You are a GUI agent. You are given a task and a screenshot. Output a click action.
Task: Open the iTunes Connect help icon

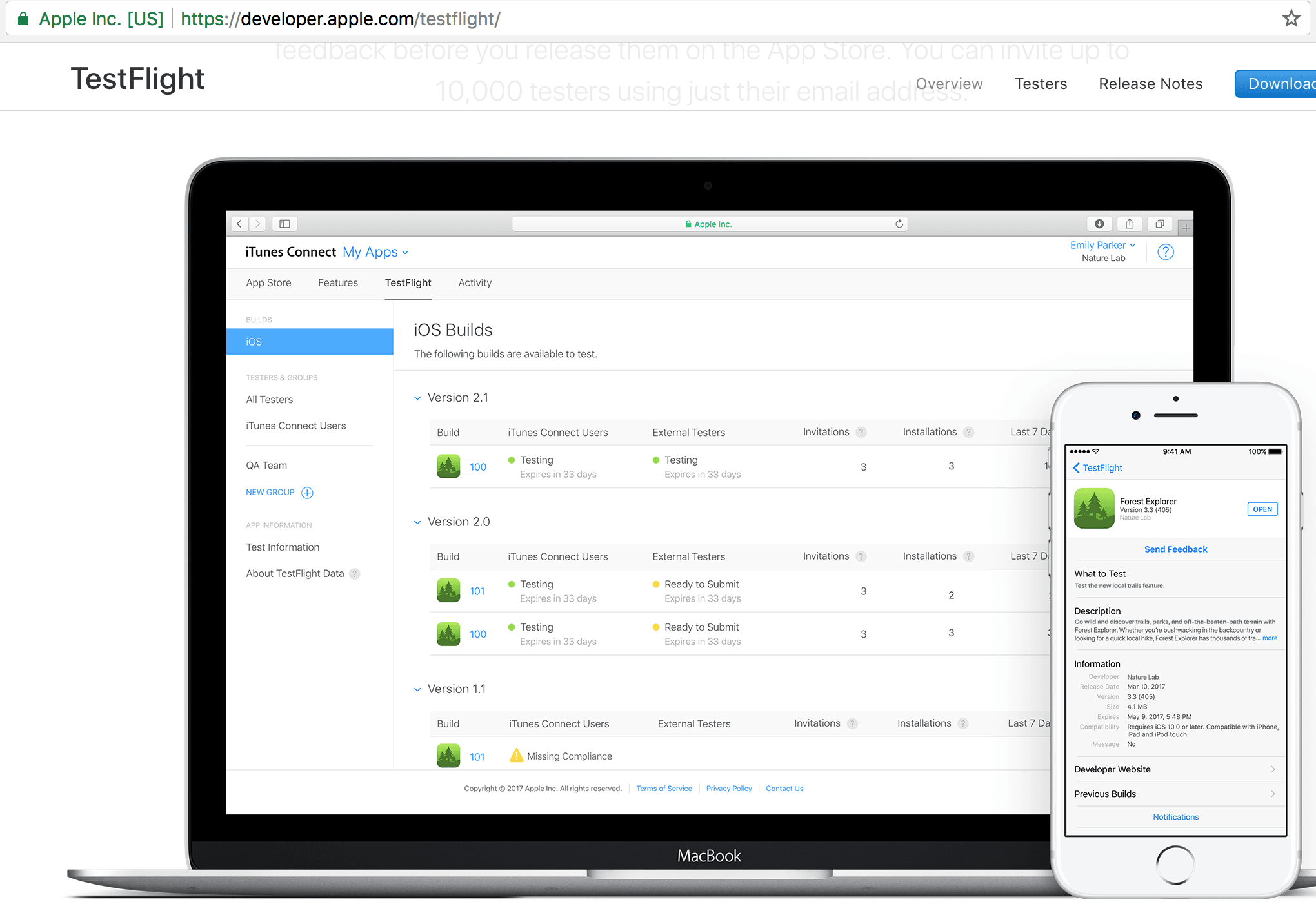[x=1166, y=251]
